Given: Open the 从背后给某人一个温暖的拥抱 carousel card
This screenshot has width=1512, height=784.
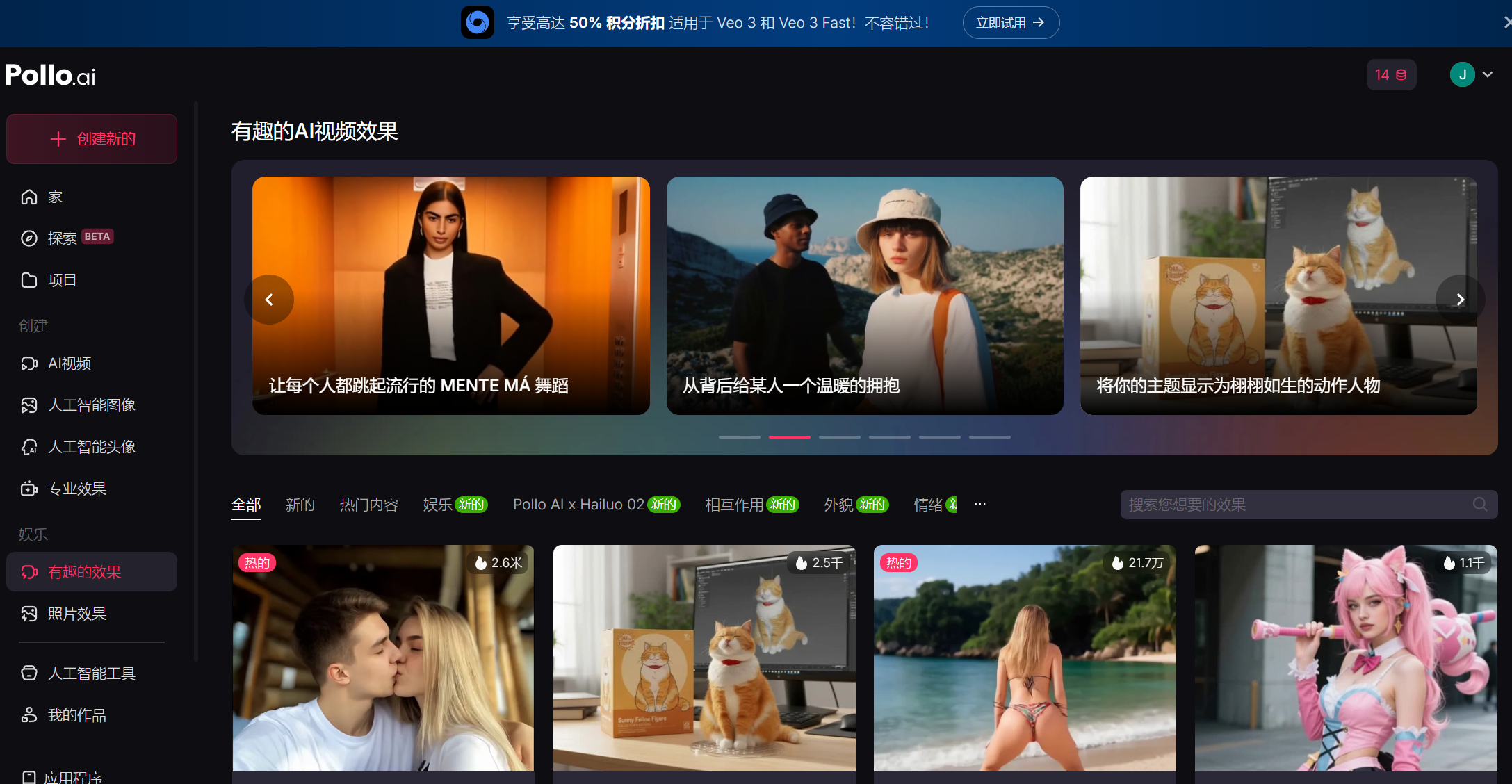Looking at the screenshot, I should (865, 295).
